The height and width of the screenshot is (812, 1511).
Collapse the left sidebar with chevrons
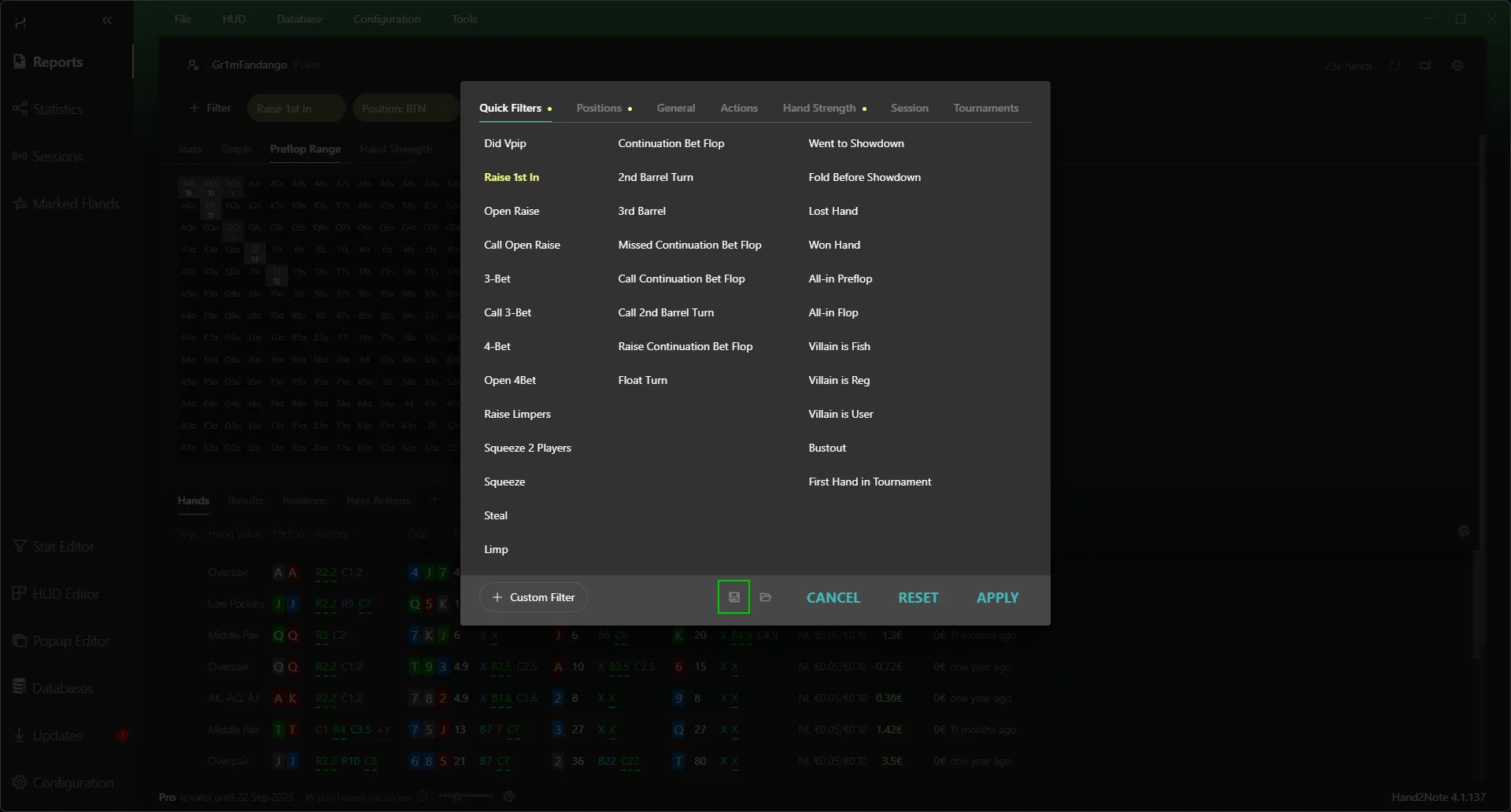tap(107, 20)
